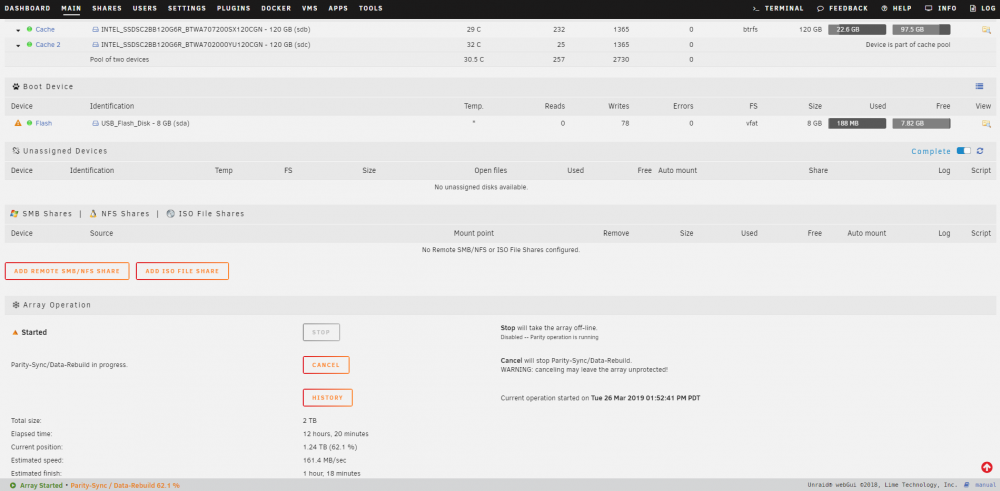Click the drive icon before USB_Flash_Disk
The height and width of the screenshot is (491, 1000).
point(96,123)
